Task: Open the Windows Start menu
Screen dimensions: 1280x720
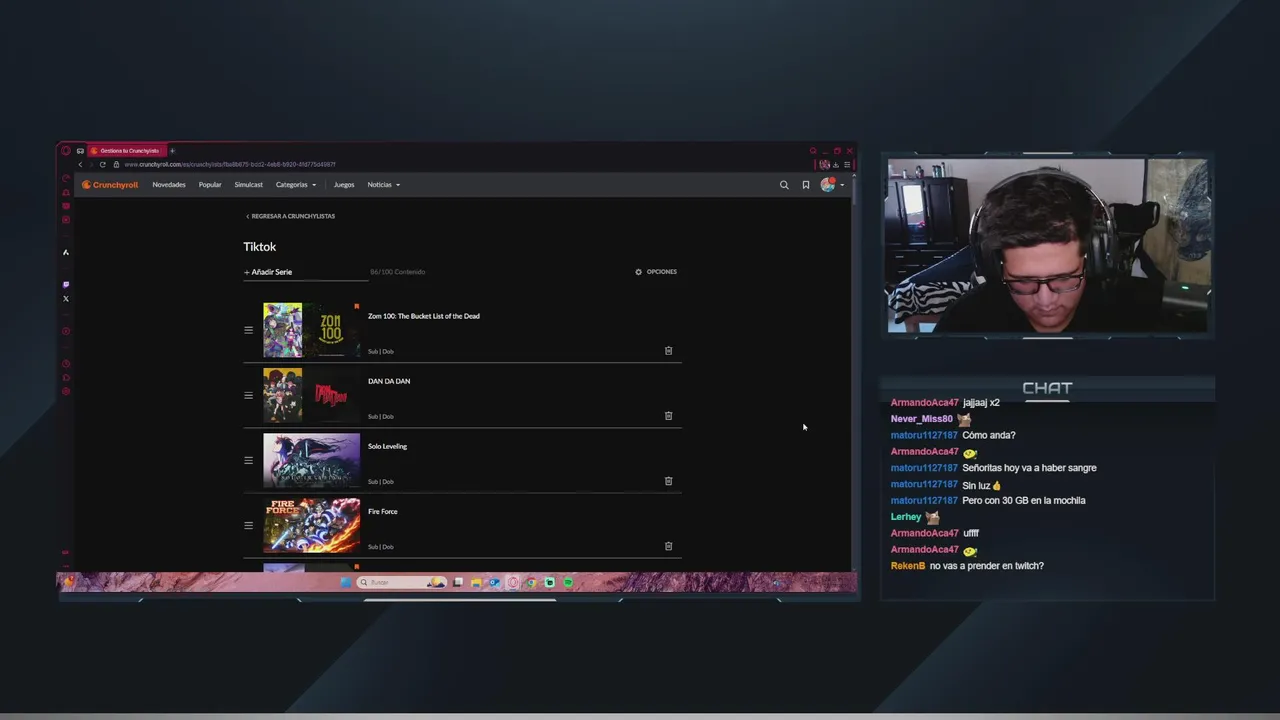Action: (x=346, y=582)
